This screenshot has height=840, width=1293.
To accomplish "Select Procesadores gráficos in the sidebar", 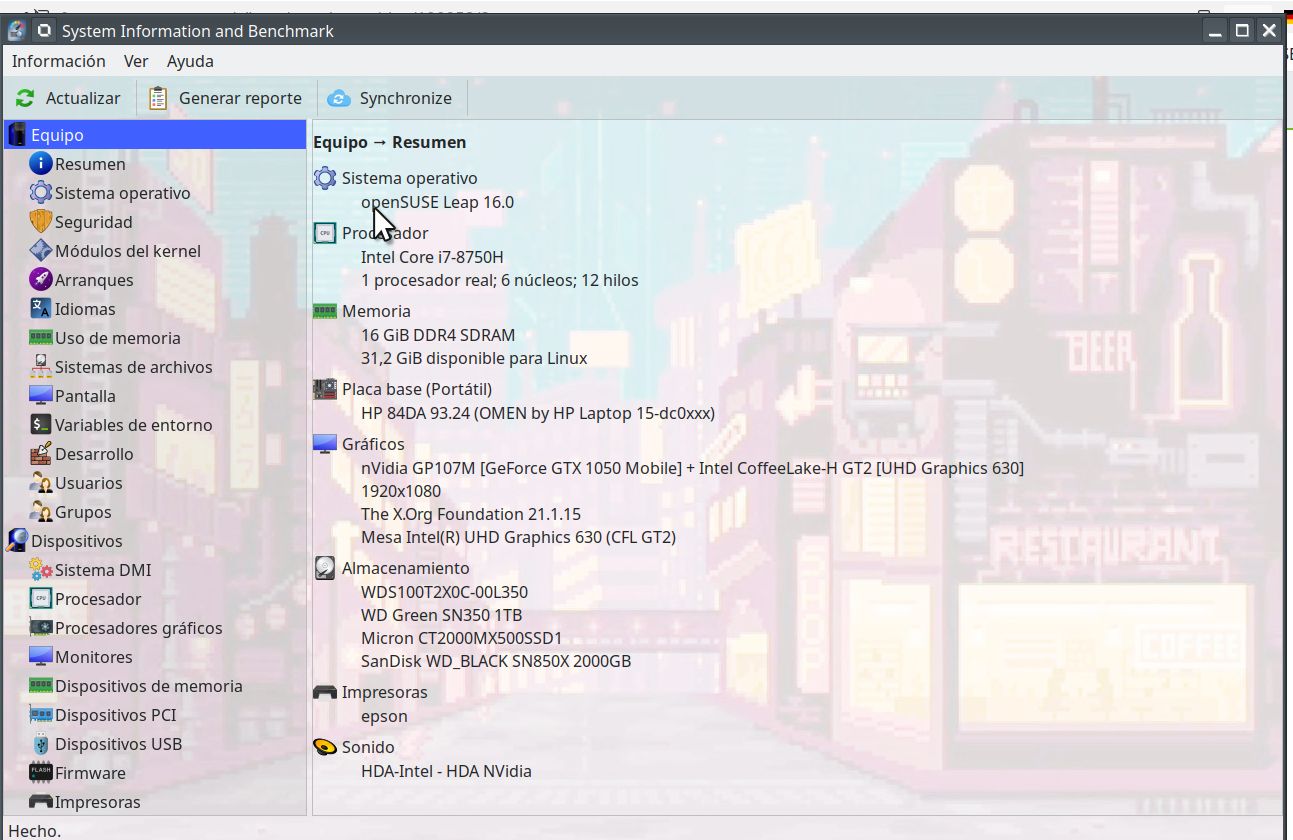I will [x=138, y=628].
